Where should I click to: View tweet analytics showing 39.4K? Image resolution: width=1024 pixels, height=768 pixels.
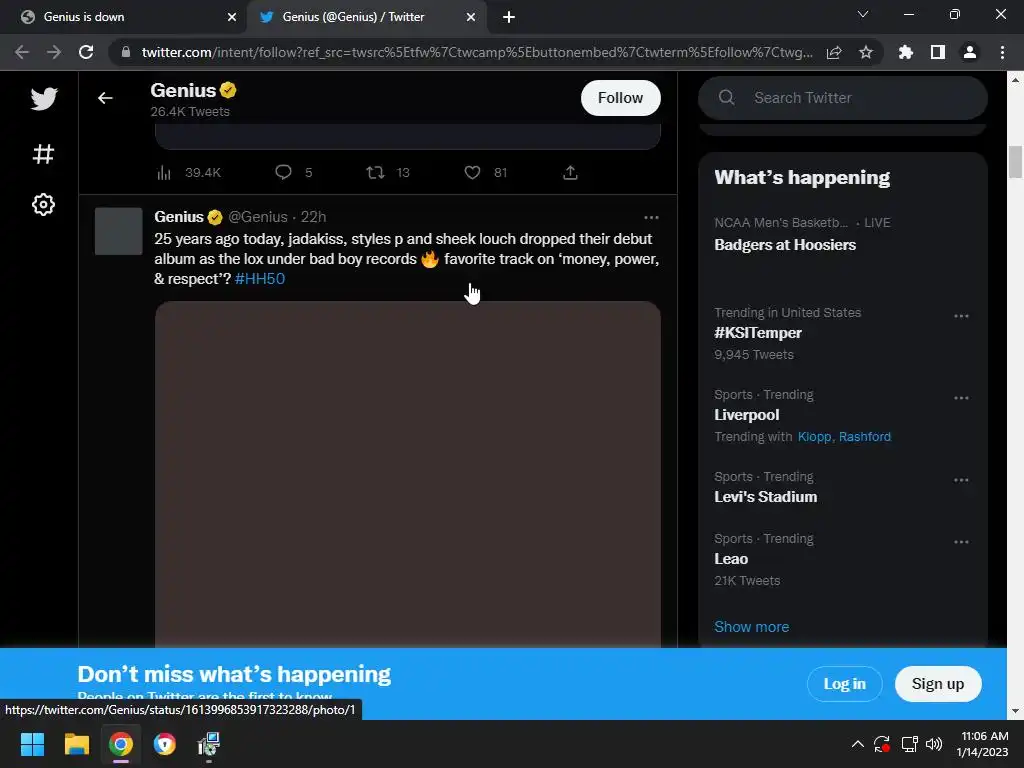pos(189,172)
